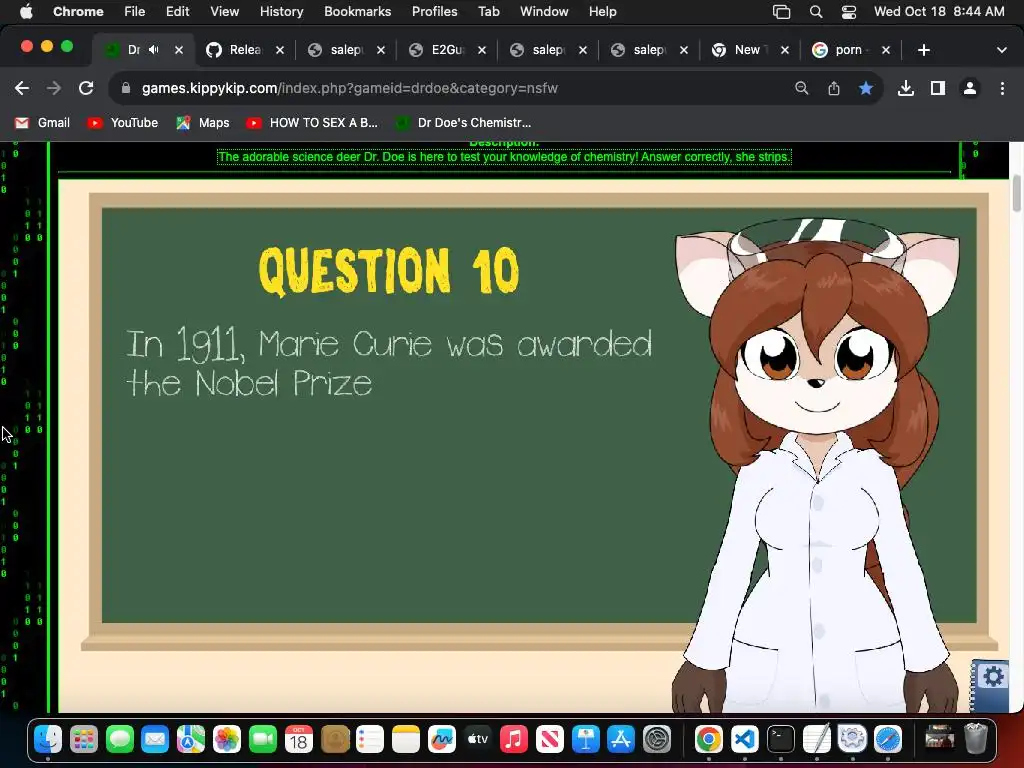
Task: Open the File menu
Action: click(x=135, y=12)
